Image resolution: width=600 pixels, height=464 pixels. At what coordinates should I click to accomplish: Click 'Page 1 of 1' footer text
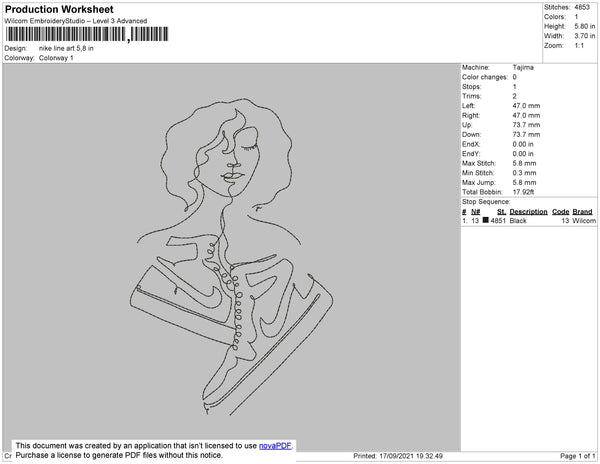577,456
